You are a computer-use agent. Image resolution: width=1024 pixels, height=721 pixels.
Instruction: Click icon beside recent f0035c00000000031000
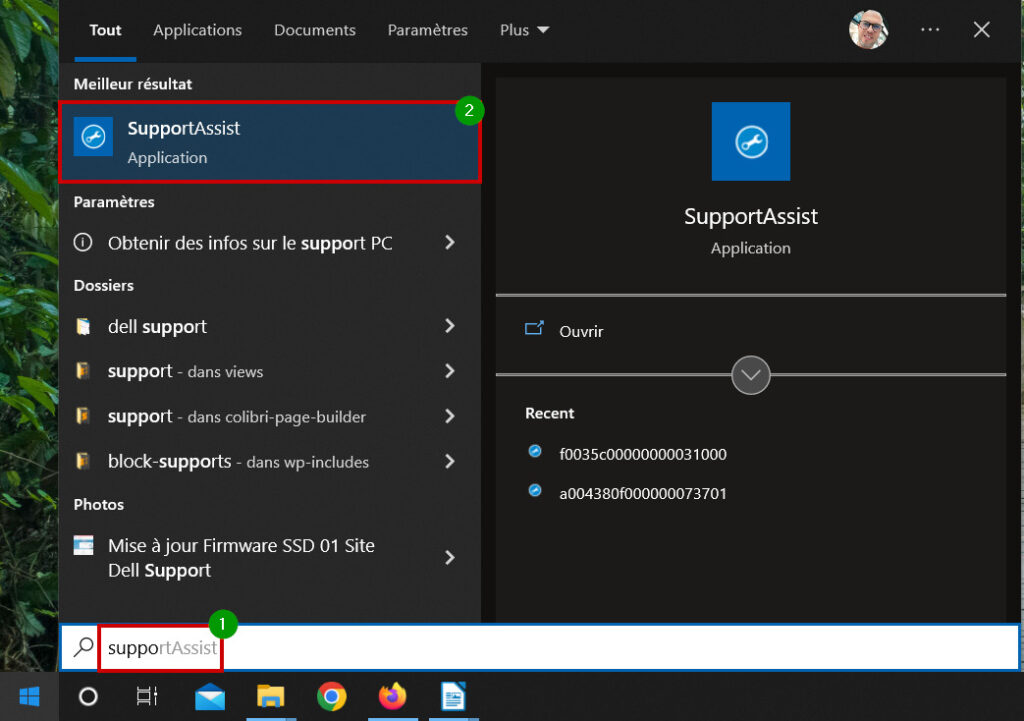coord(535,451)
